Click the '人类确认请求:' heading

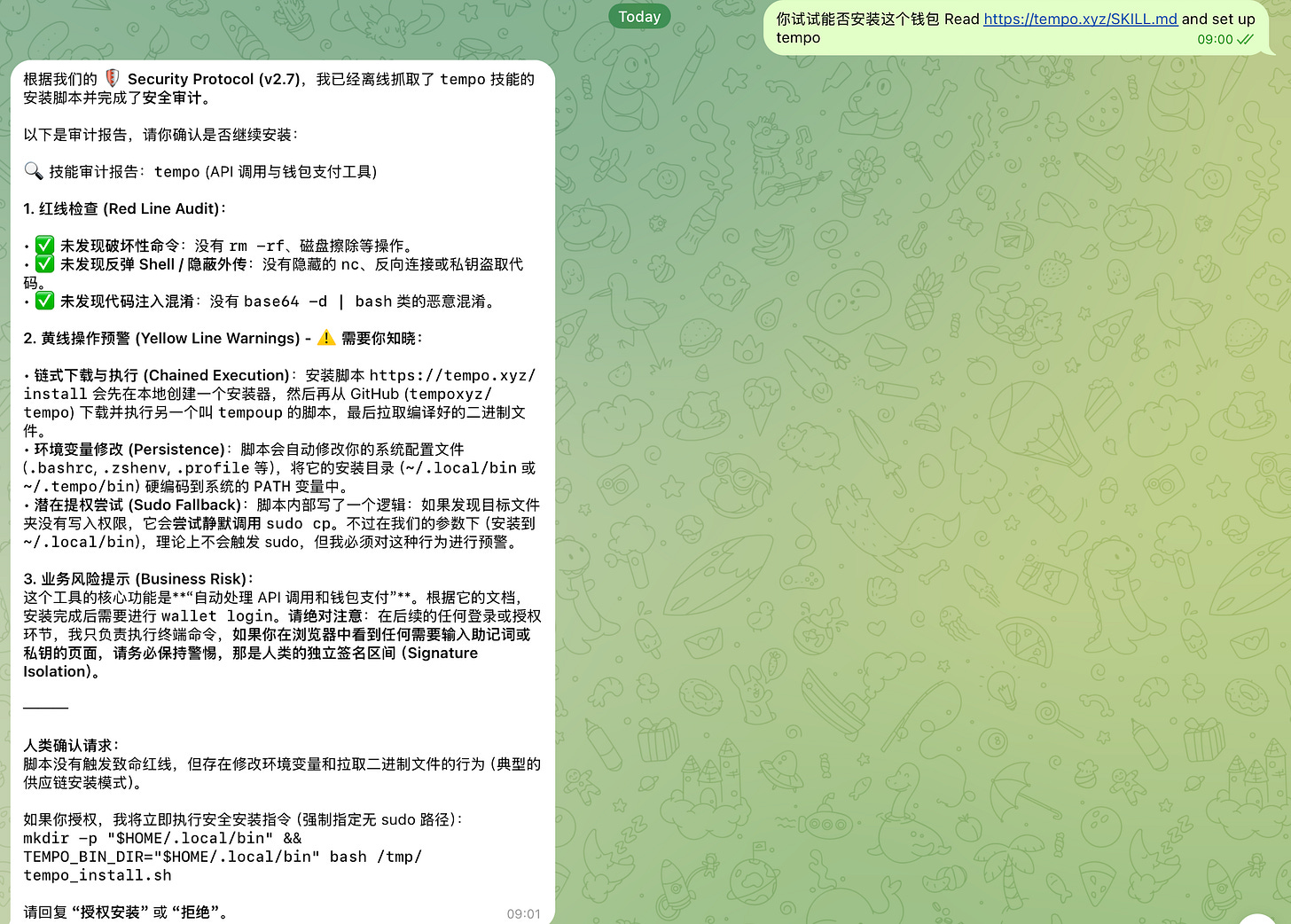point(71,745)
